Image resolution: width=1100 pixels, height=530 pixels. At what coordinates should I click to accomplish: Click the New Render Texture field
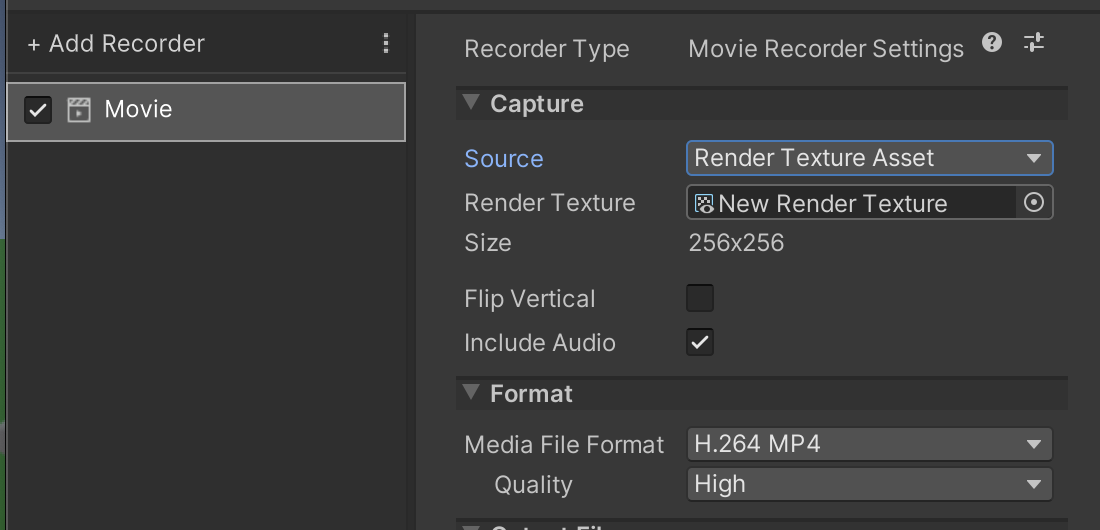[850, 203]
